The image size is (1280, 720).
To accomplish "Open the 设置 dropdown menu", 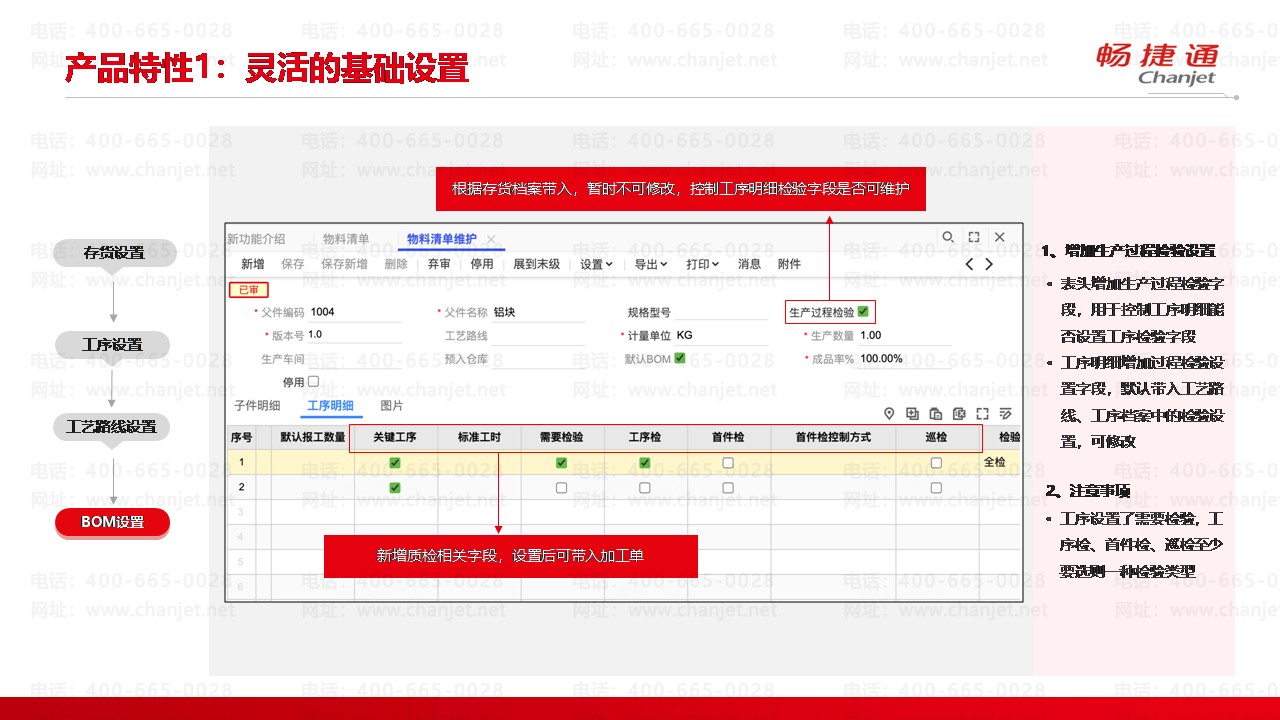I will [597, 264].
